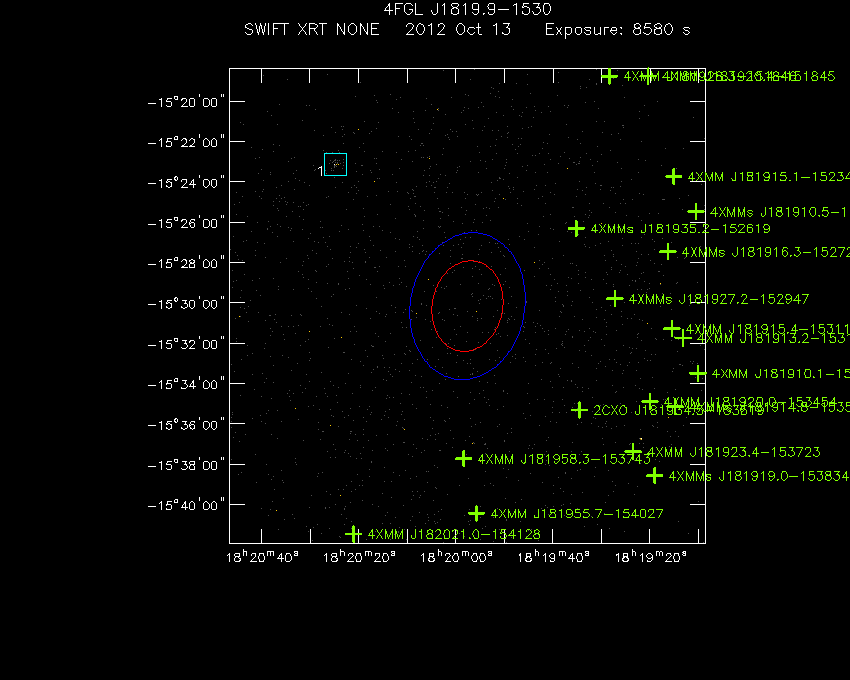Click the 18h20m00s right ascension label
Screen dimensions: 850x680
(456, 557)
